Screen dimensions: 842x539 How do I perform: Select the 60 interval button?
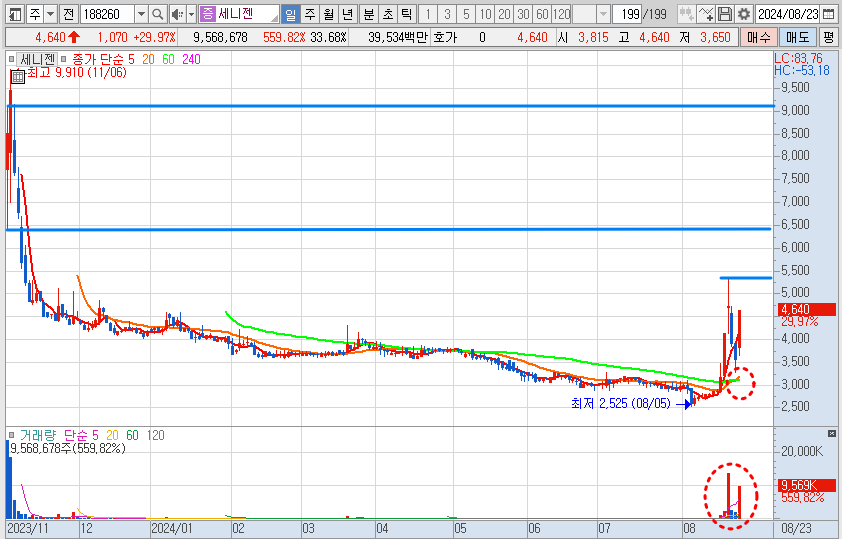pos(542,14)
